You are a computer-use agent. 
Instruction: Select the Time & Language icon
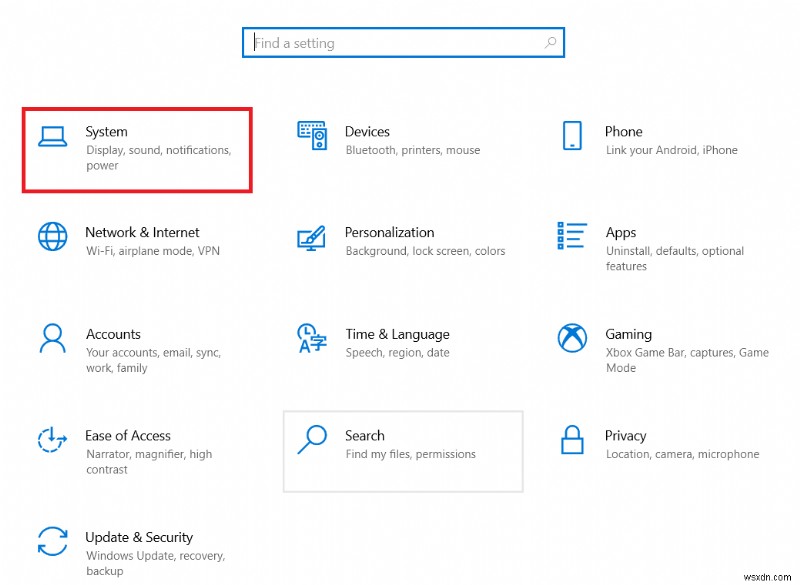pyautogui.click(x=312, y=338)
